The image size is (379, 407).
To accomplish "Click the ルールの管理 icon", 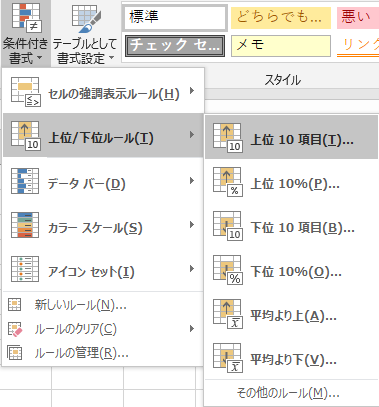I will click(15, 353).
